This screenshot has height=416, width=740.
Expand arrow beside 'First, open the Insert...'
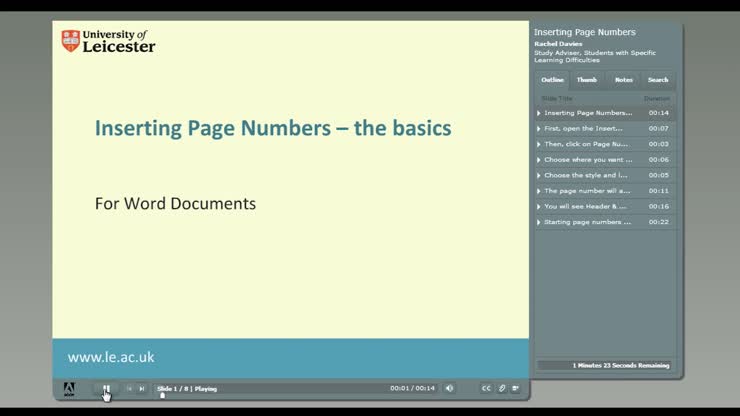pos(538,128)
